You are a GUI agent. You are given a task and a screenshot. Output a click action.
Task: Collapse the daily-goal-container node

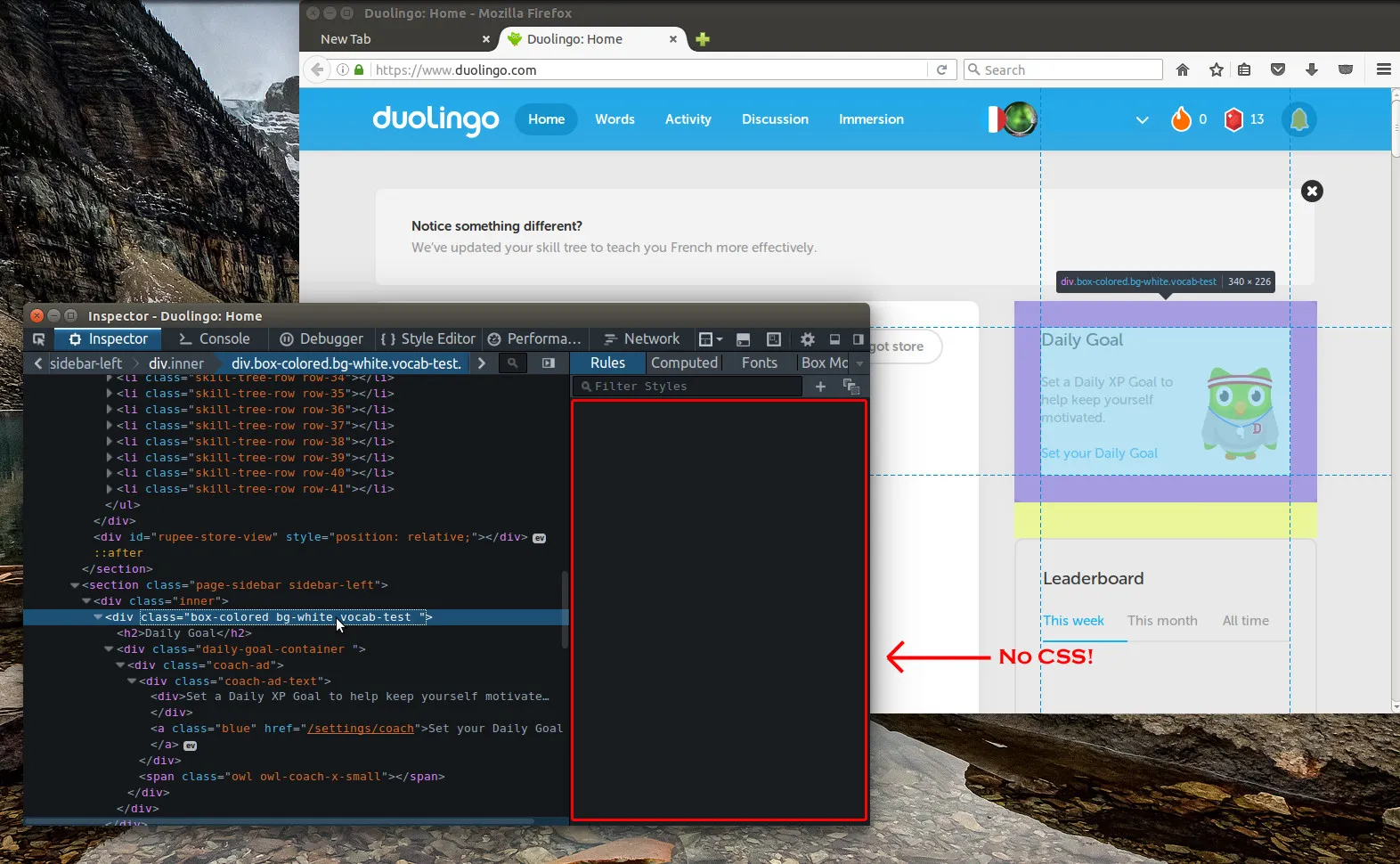[110, 649]
